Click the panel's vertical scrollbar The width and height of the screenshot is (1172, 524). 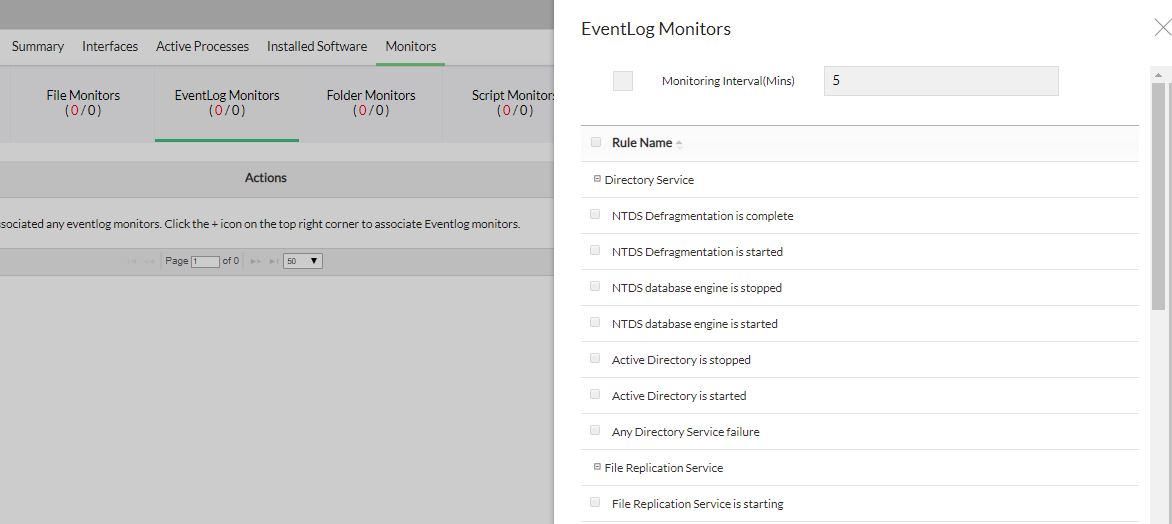click(1159, 200)
